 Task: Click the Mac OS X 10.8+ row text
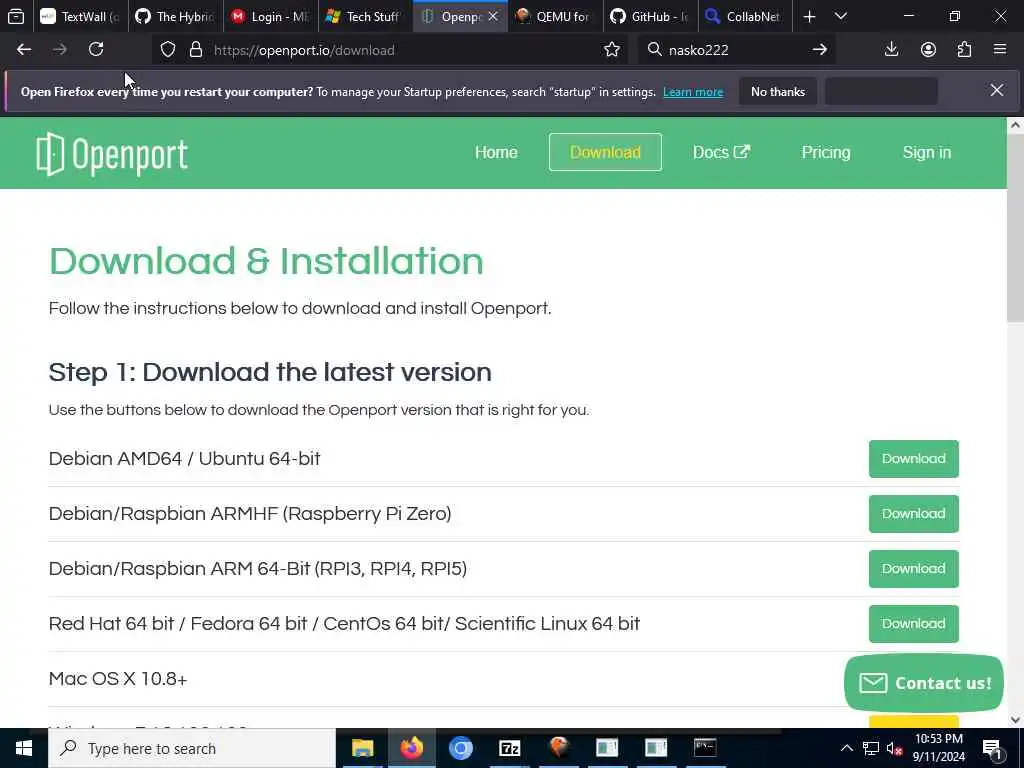(x=118, y=679)
